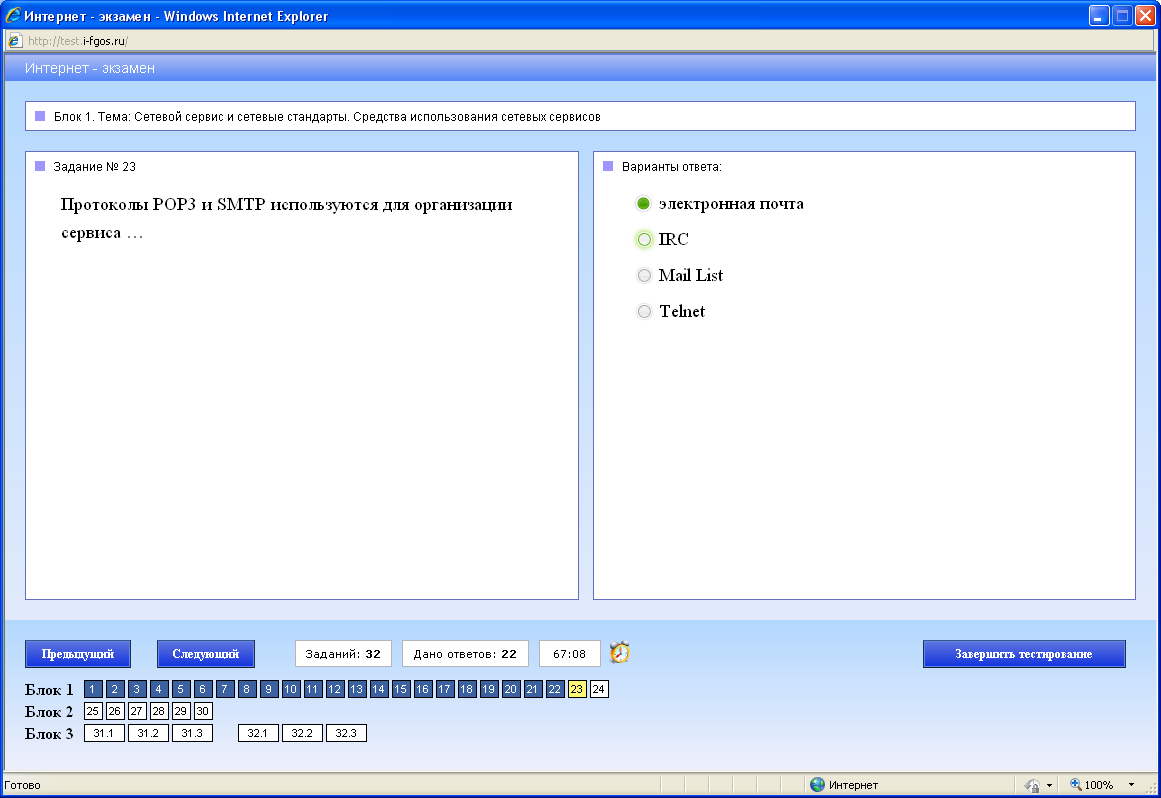Select question 32.3 box
The image size is (1161, 798).
pyautogui.click(x=346, y=733)
